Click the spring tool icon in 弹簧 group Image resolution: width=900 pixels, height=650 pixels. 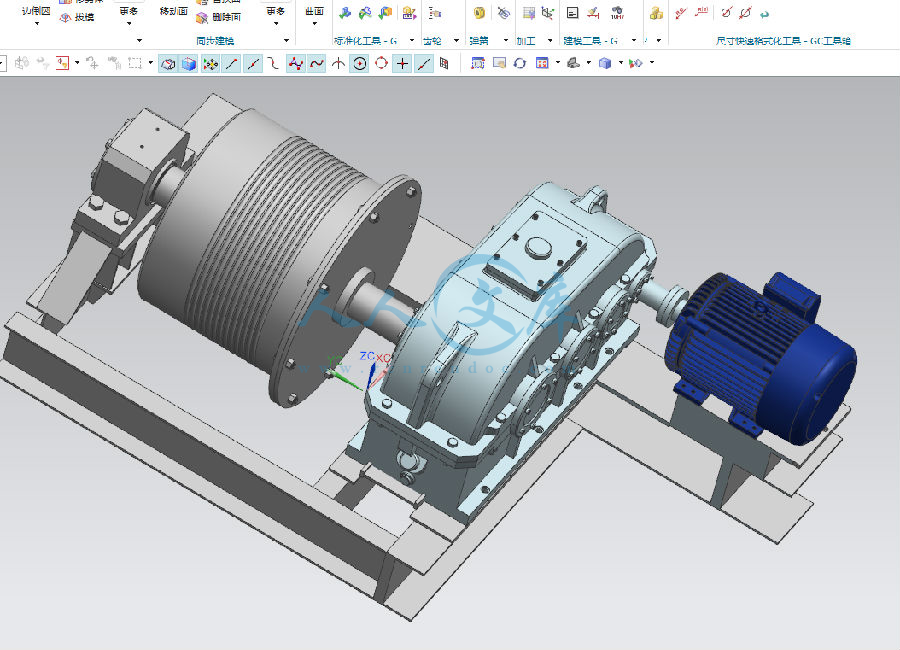point(479,13)
